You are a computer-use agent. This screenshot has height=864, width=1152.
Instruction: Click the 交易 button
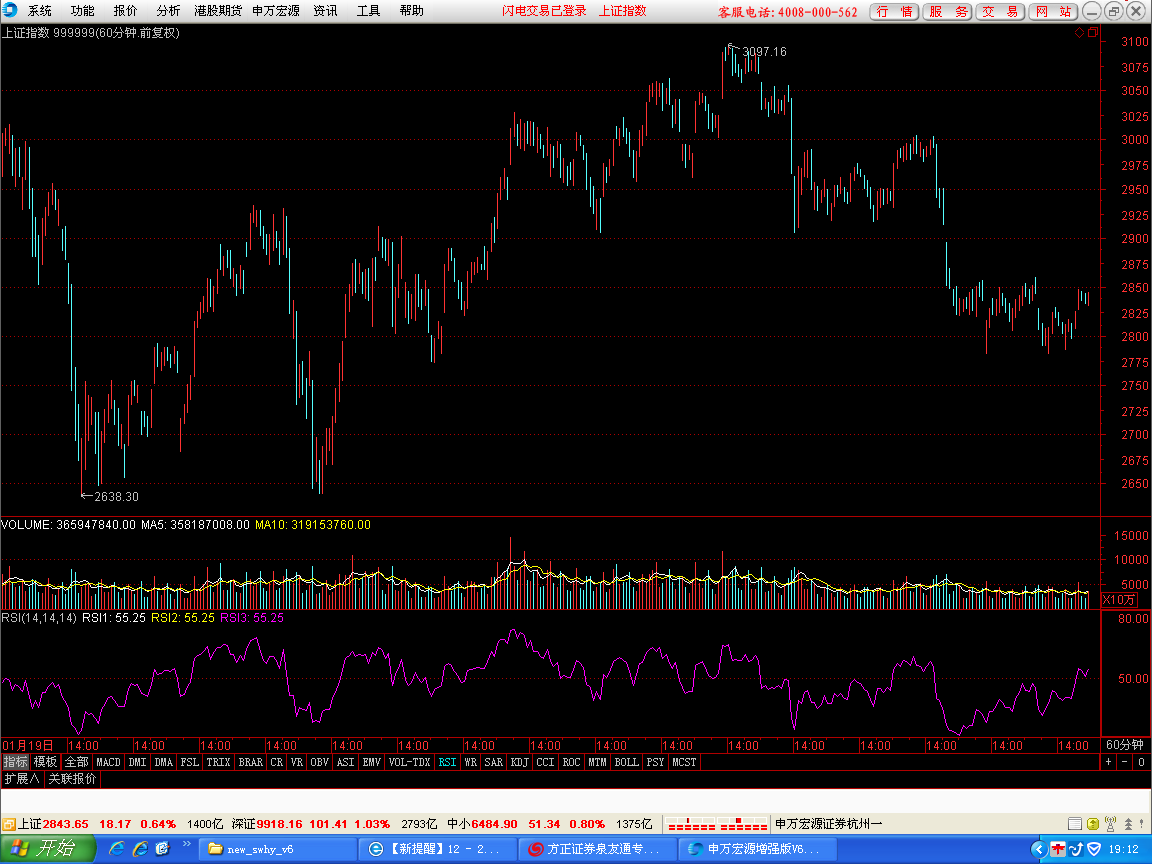click(1000, 11)
